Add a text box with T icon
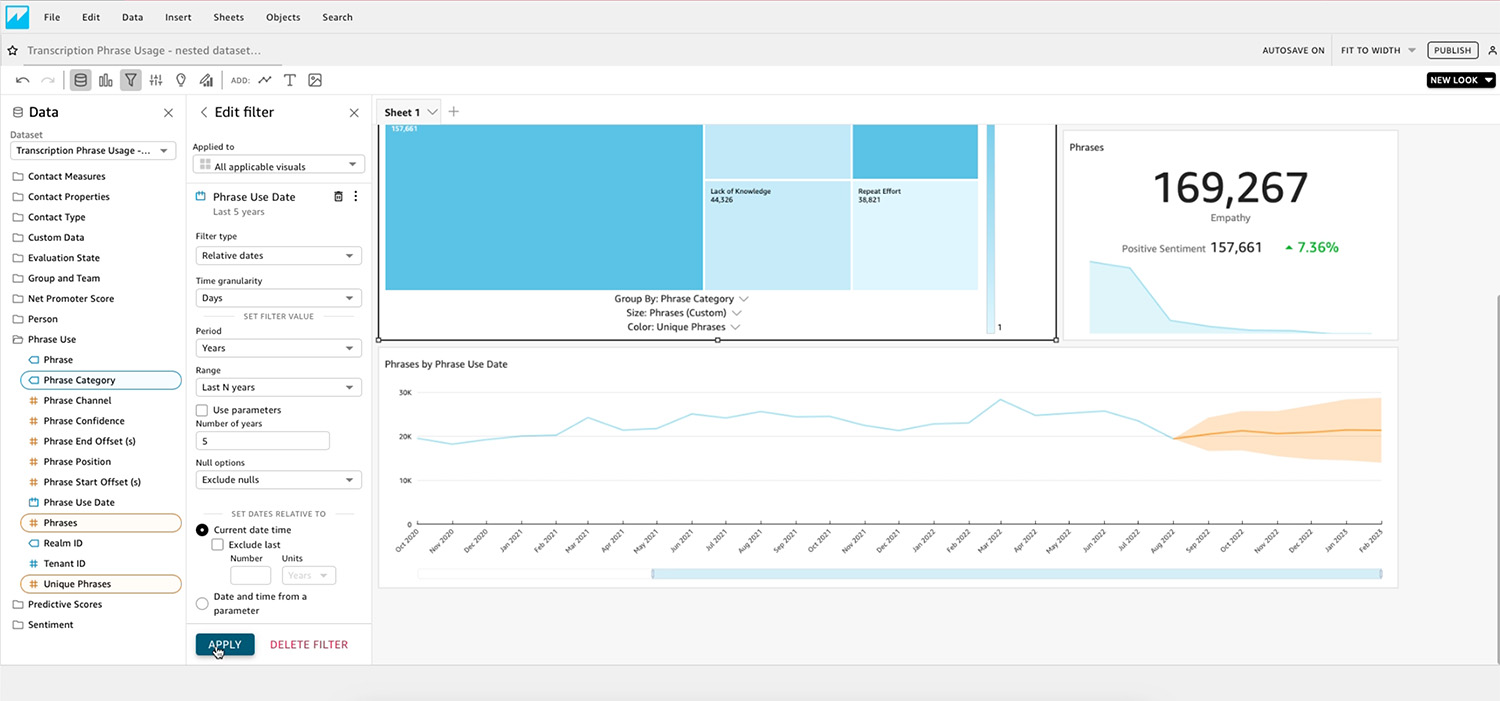The height and width of the screenshot is (701, 1500). click(290, 80)
